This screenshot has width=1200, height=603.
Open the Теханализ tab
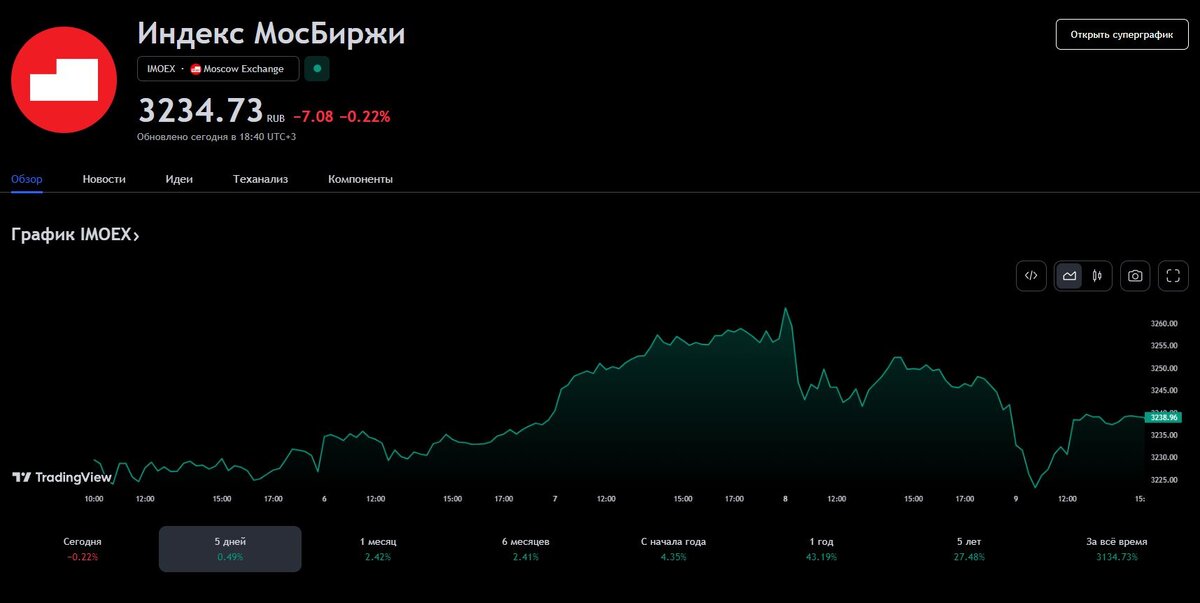pyautogui.click(x=260, y=179)
